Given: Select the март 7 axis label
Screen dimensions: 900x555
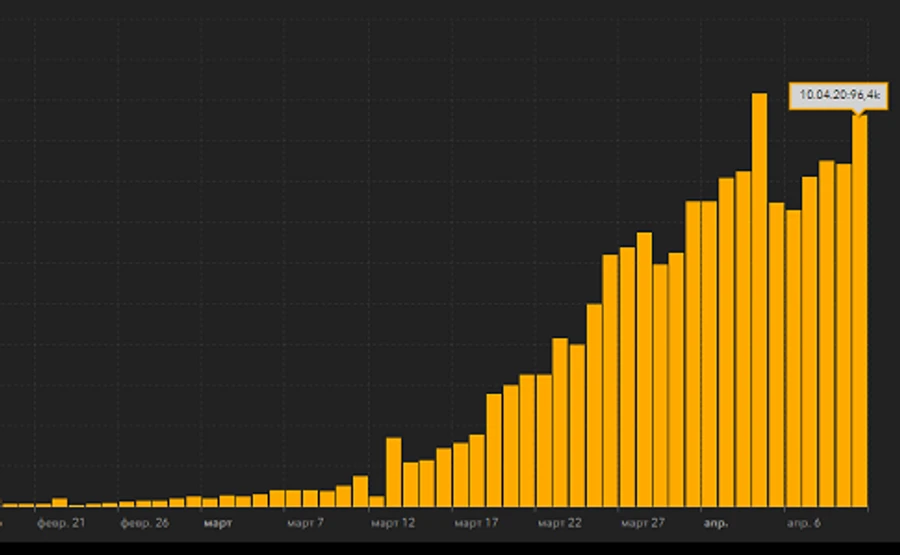Looking at the screenshot, I should (304, 523).
